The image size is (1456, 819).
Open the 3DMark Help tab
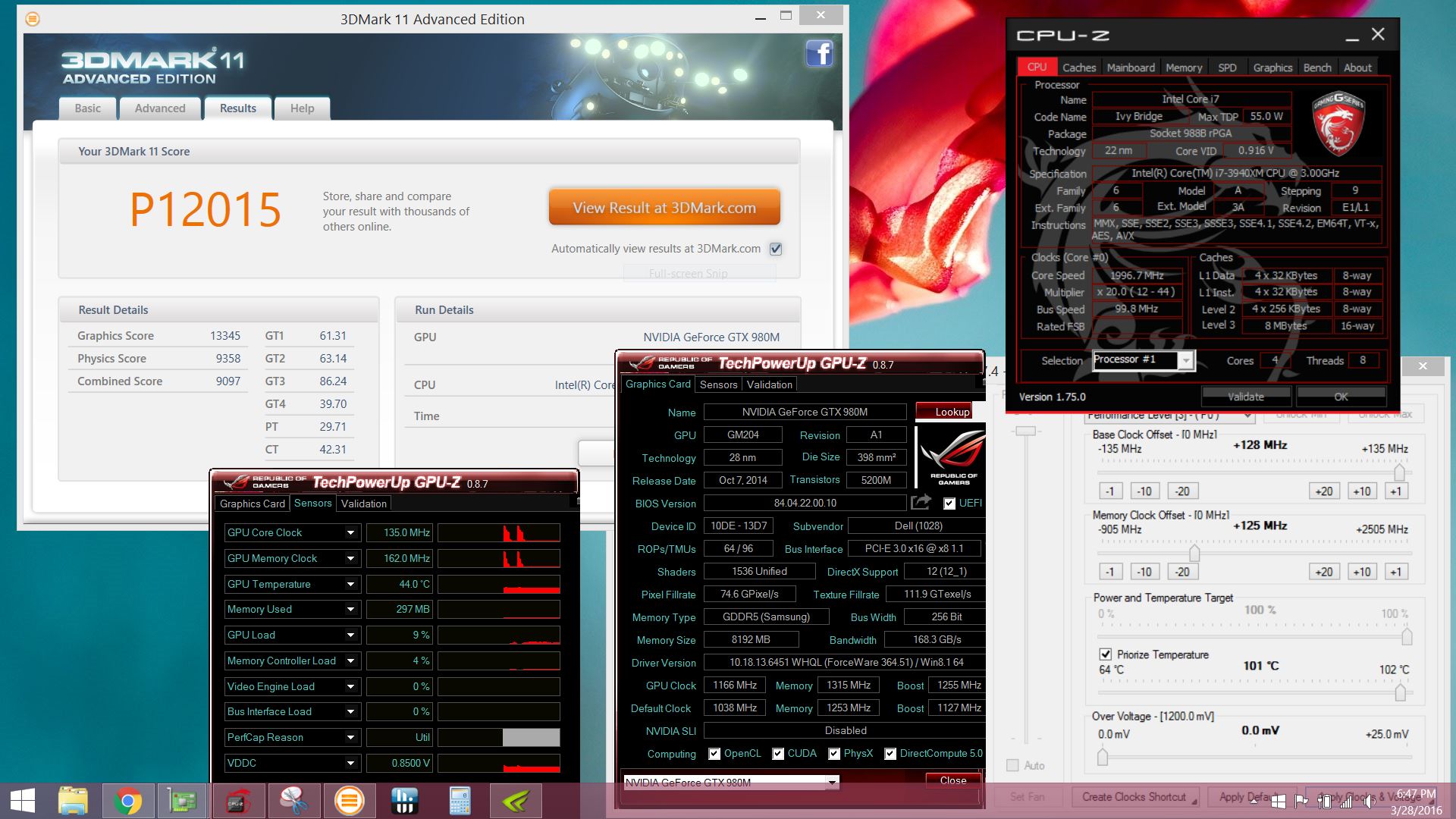point(302,108)
